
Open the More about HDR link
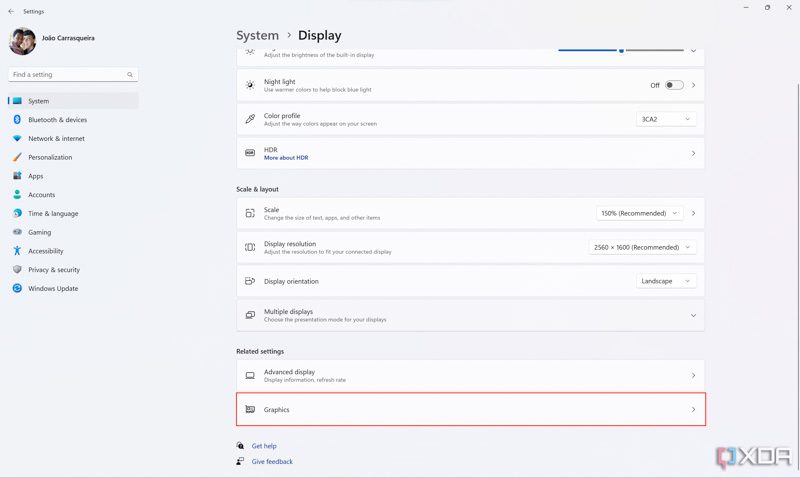(x=286, y=158)
